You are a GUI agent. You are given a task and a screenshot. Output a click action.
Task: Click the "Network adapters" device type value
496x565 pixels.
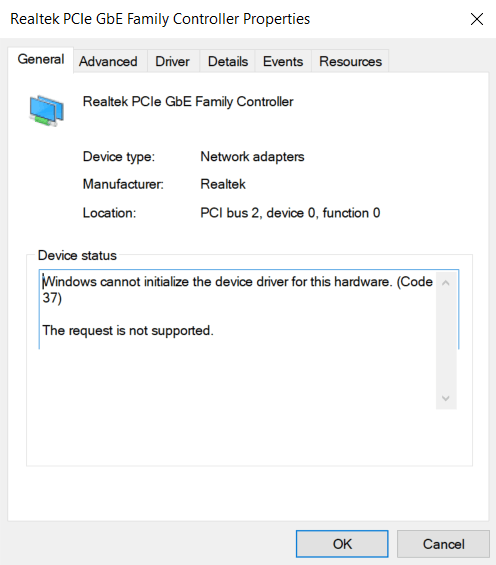point(252,157)
